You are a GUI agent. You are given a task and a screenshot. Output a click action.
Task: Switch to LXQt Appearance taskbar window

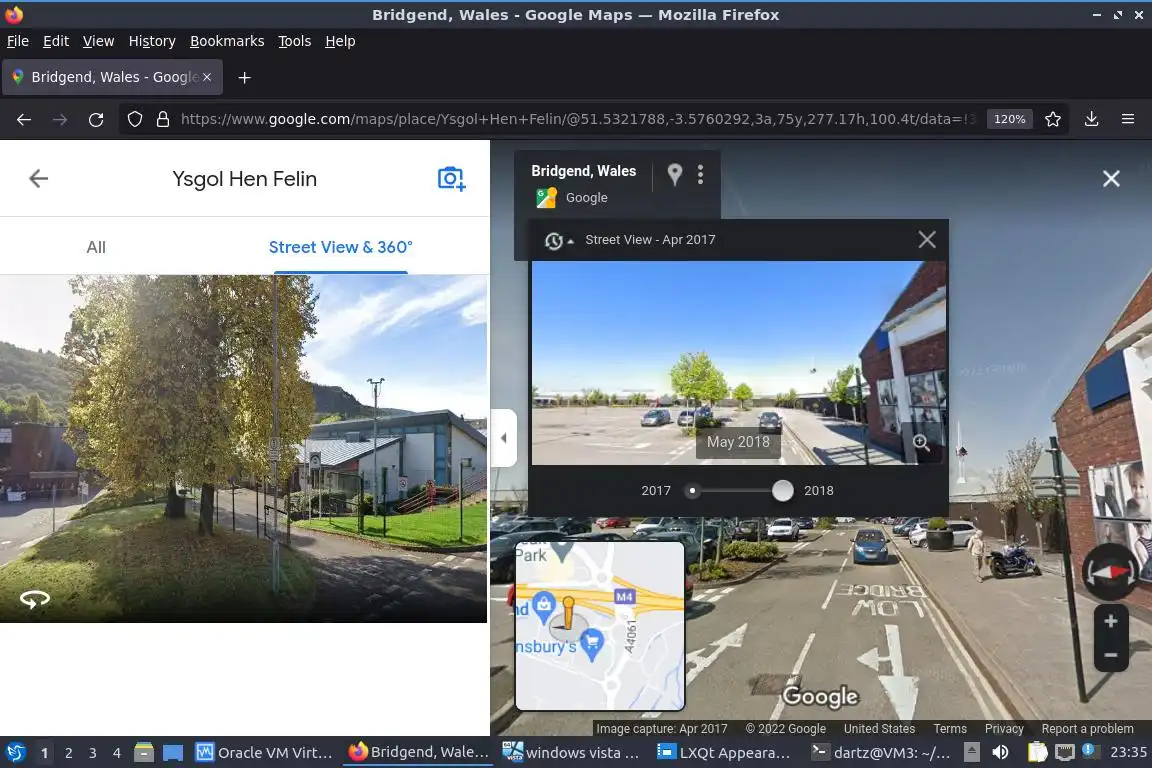(x=724, y=753)
